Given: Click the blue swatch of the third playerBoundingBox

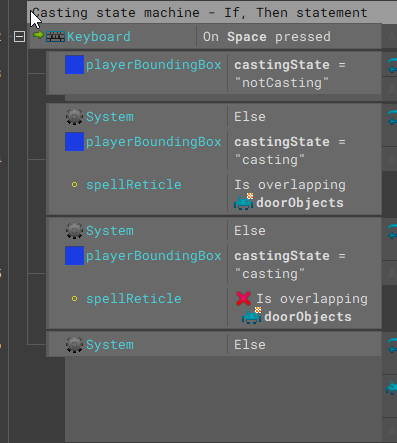Looking at the screenshot, I should pos(74,256).
